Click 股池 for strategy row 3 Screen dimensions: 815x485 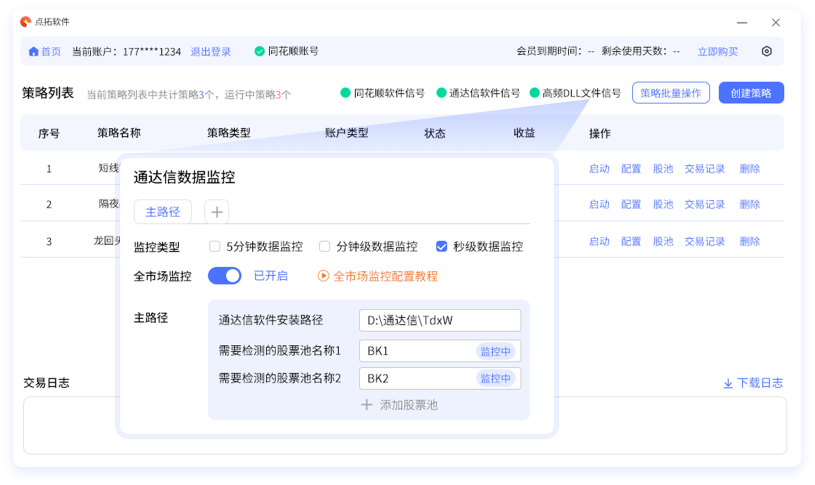click(663, 241)
